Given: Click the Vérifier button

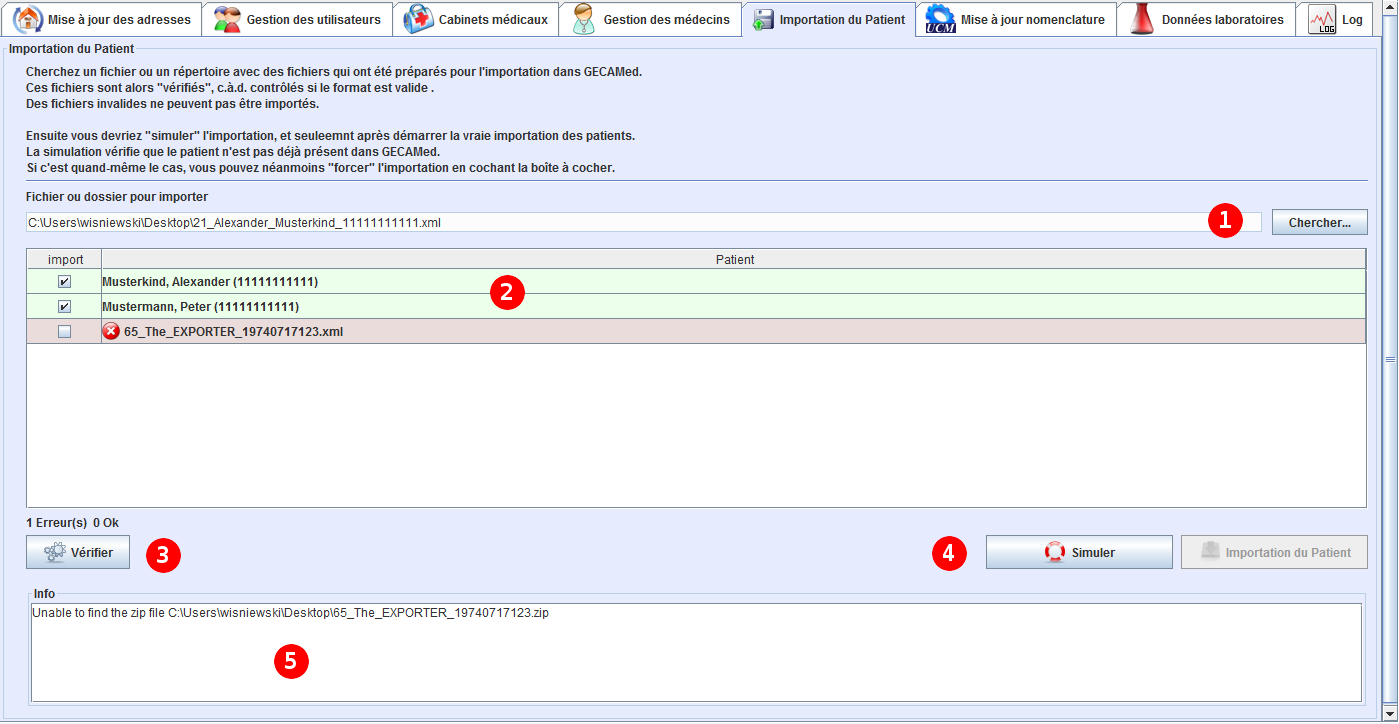Looking at the screenshot, I should tap(78, 552).
